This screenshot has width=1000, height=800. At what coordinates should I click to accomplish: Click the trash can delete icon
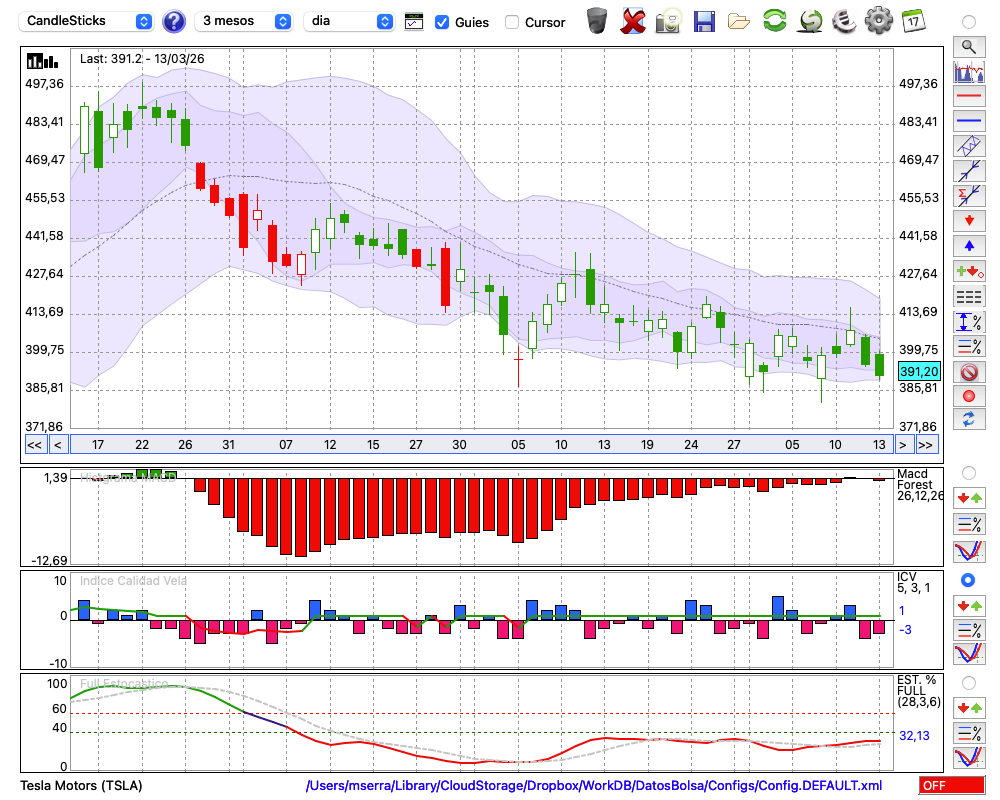[x=597, y=21]
